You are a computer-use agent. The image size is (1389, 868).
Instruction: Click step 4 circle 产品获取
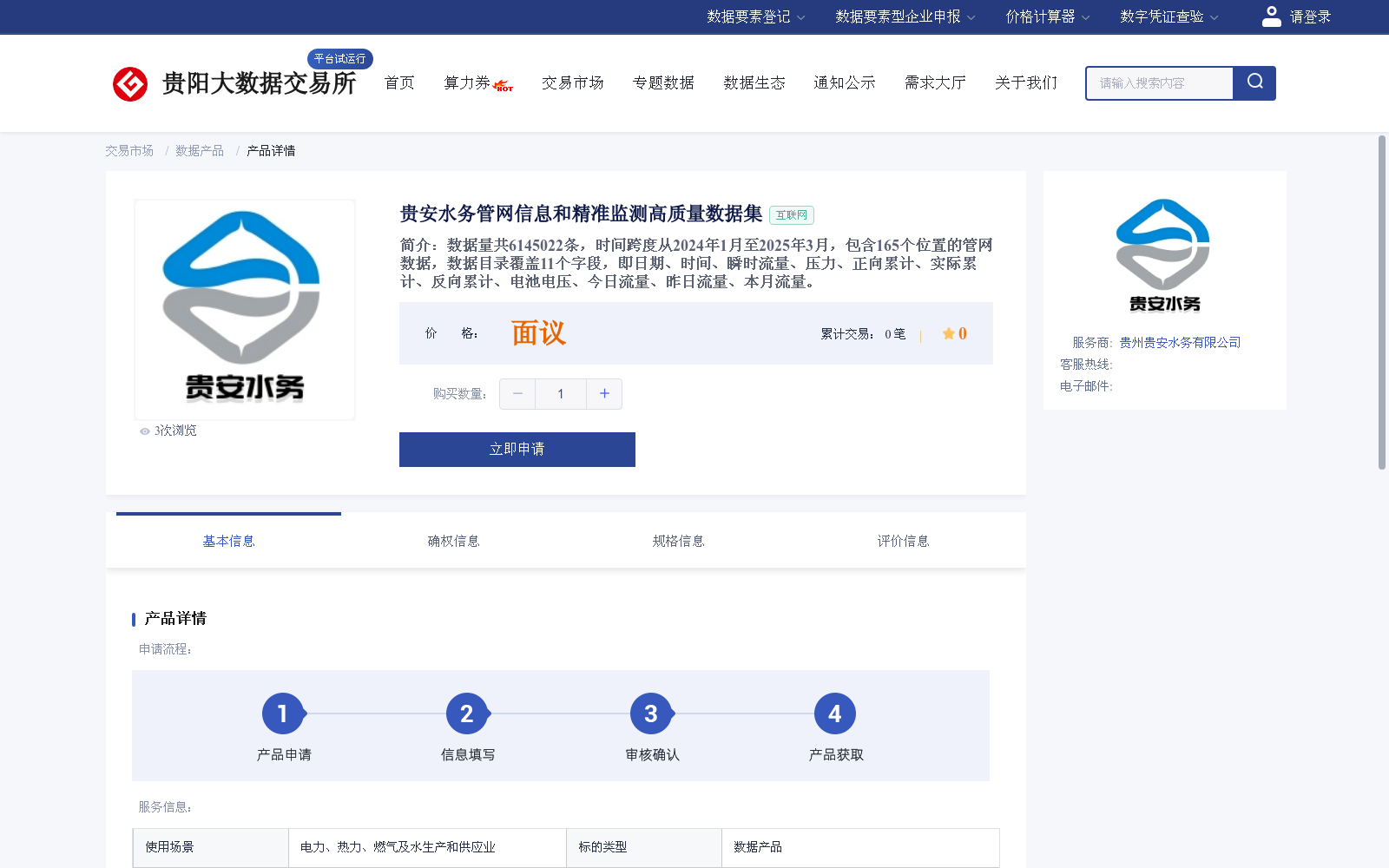tap(835, 713)
